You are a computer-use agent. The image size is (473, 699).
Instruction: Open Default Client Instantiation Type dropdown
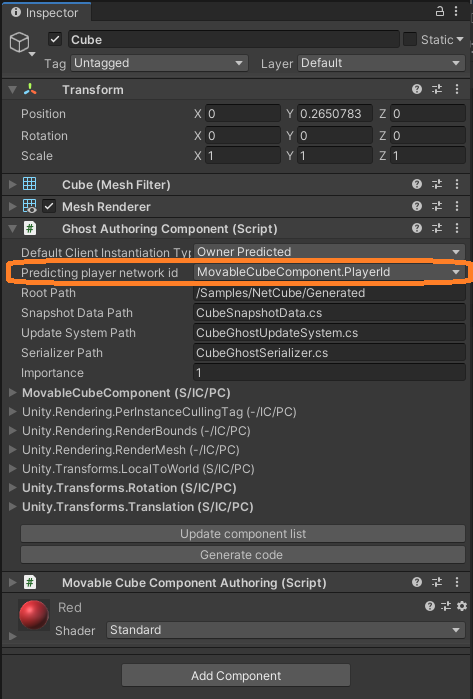tap(329, 252)
